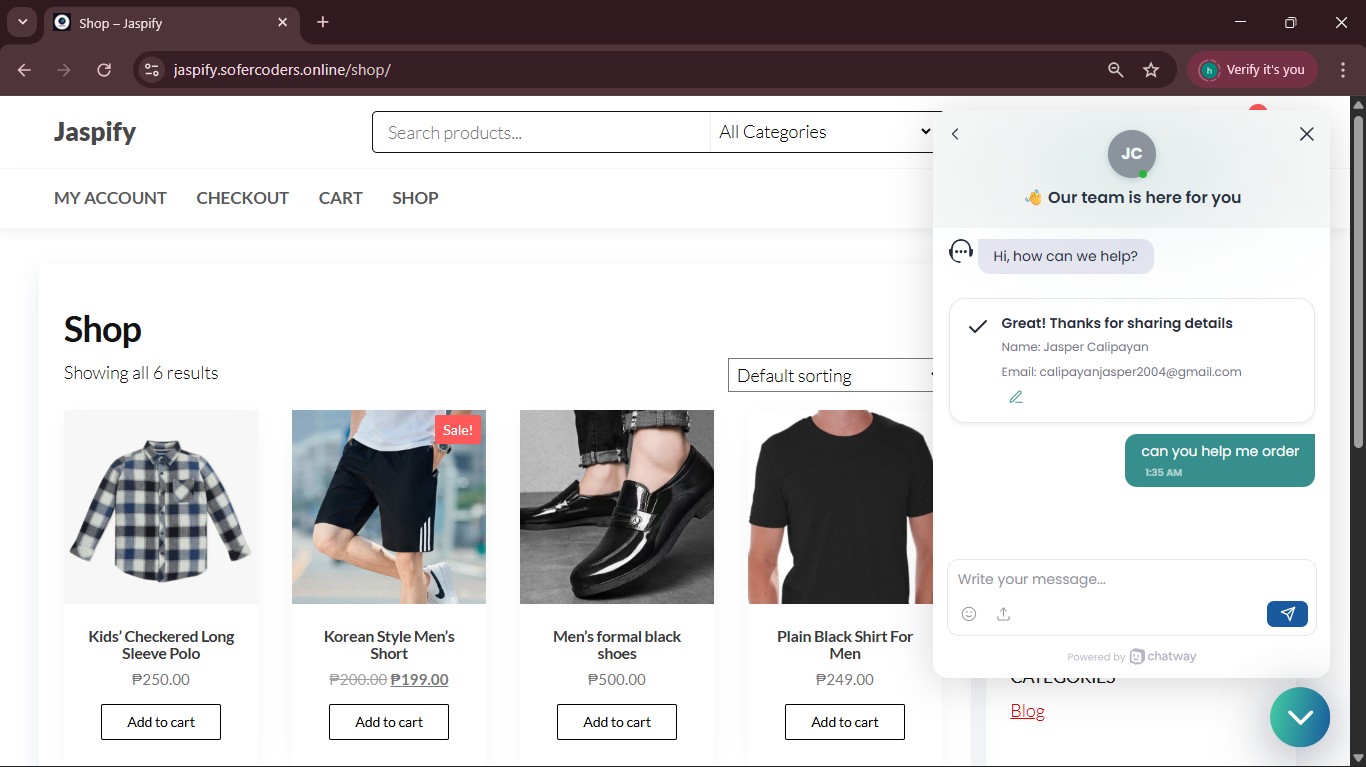Click the emoji picker icon in chat
Screen dimensions: 1366x767
[x=968, y=614]
